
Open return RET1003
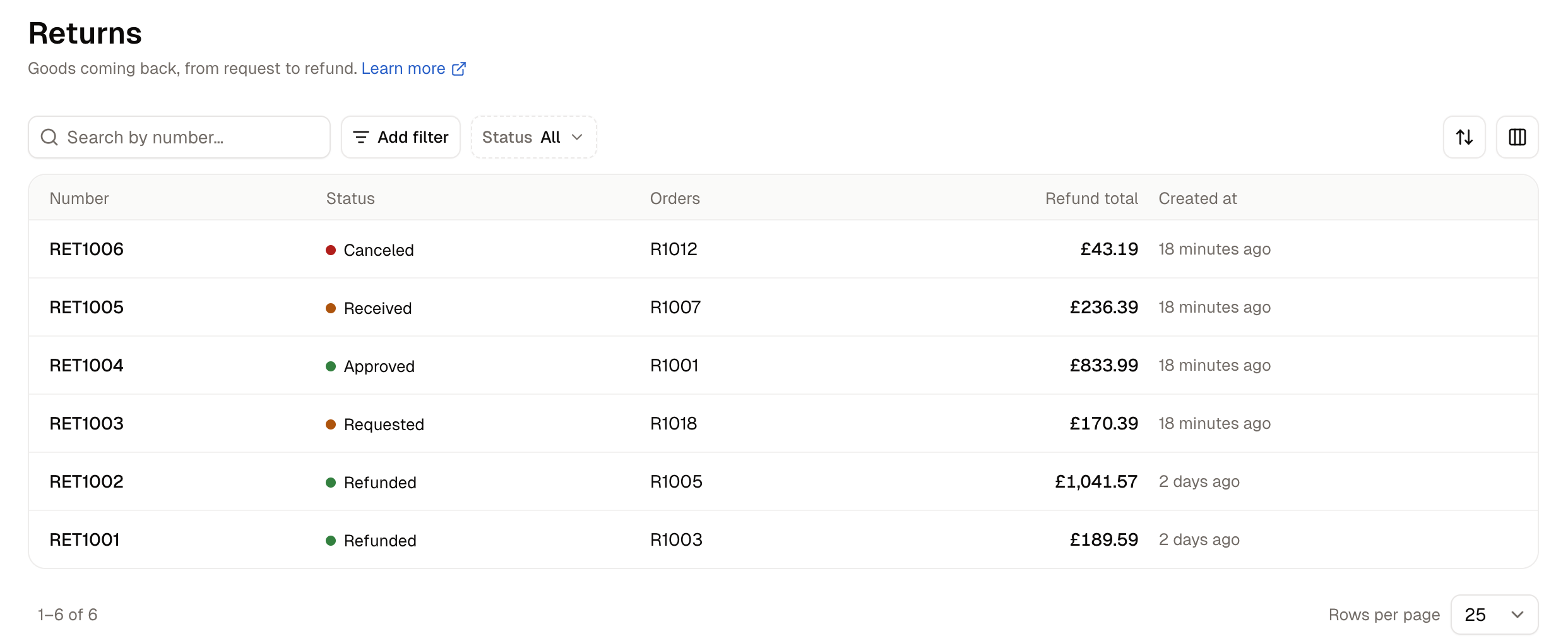pyautogui.click(x=86, y=423)
